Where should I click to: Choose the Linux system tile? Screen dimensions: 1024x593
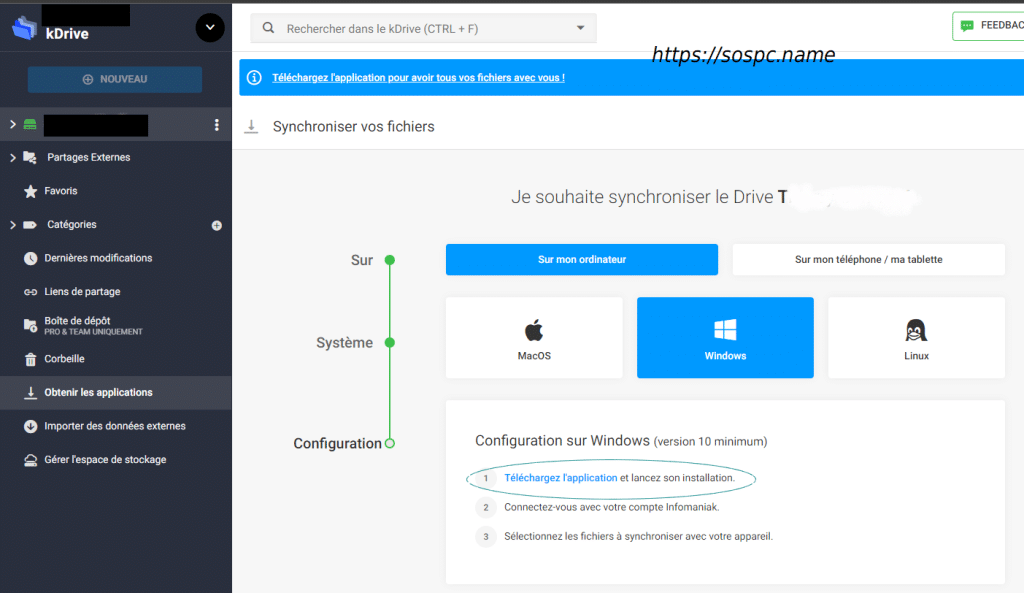tap(916, 338)
